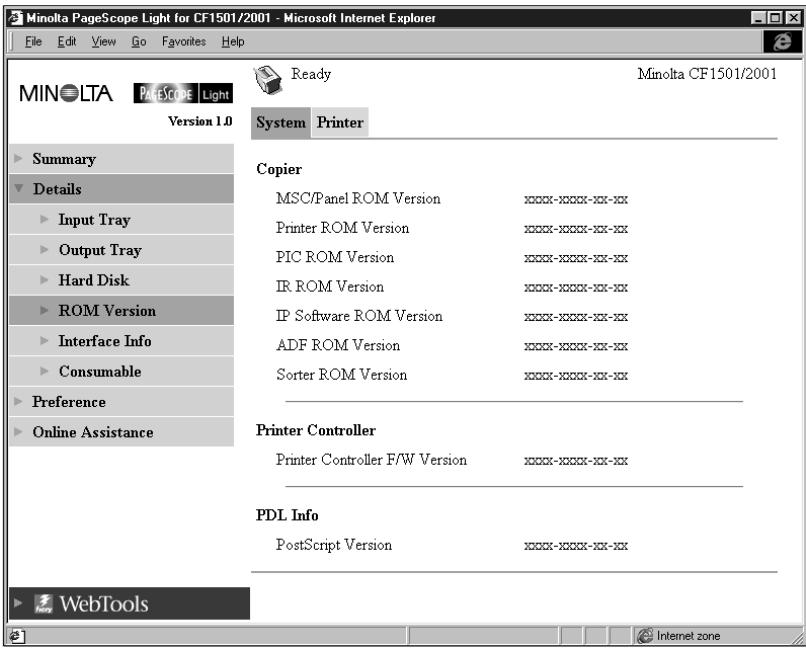Click arrow beside ROM Version
The image size is (806, 648).
pos(44,310)
